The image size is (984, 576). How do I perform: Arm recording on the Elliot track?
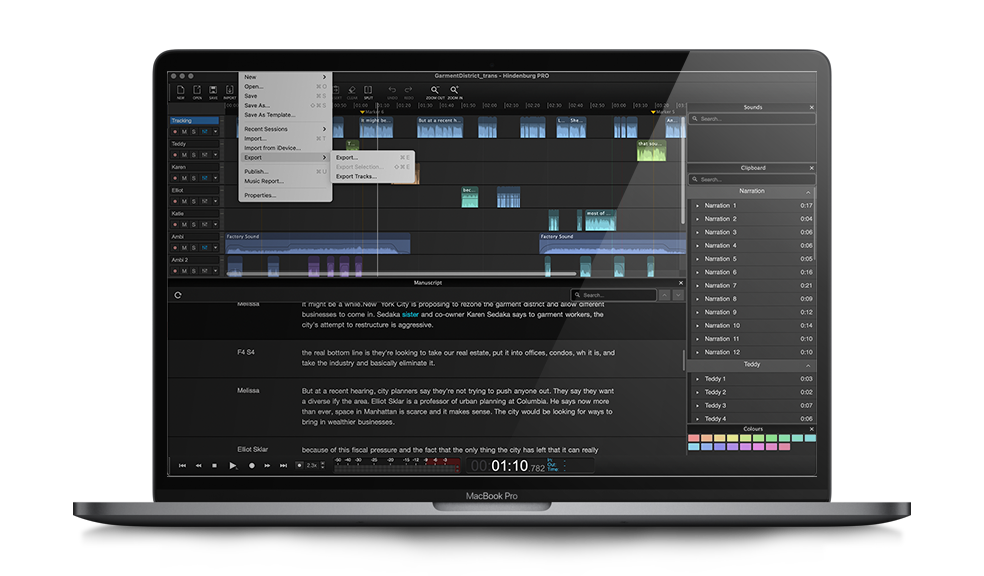[175, 202]
